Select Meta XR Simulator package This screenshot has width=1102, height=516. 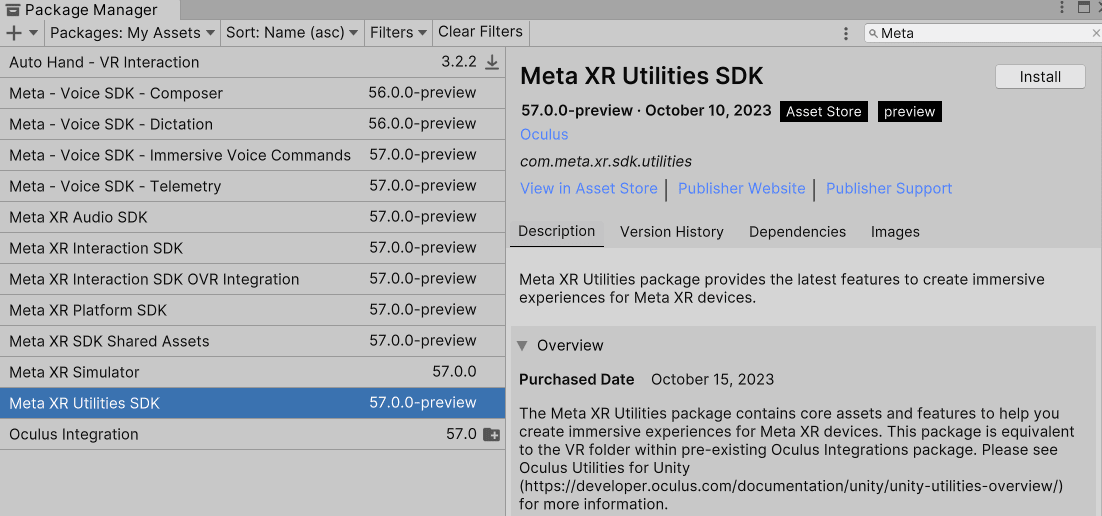pos(252,371)
